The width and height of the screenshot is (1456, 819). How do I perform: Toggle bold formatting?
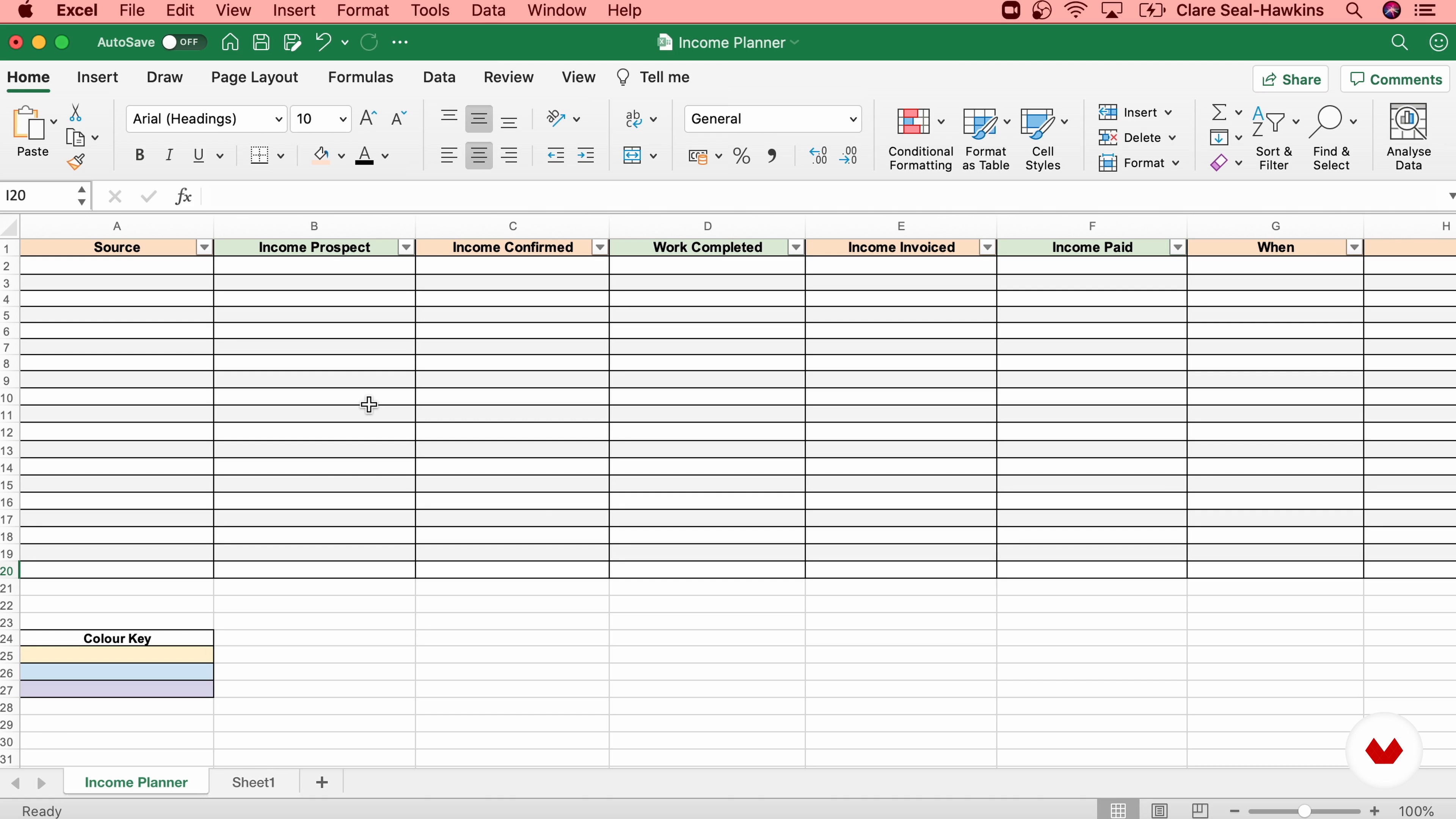point(140,155)
